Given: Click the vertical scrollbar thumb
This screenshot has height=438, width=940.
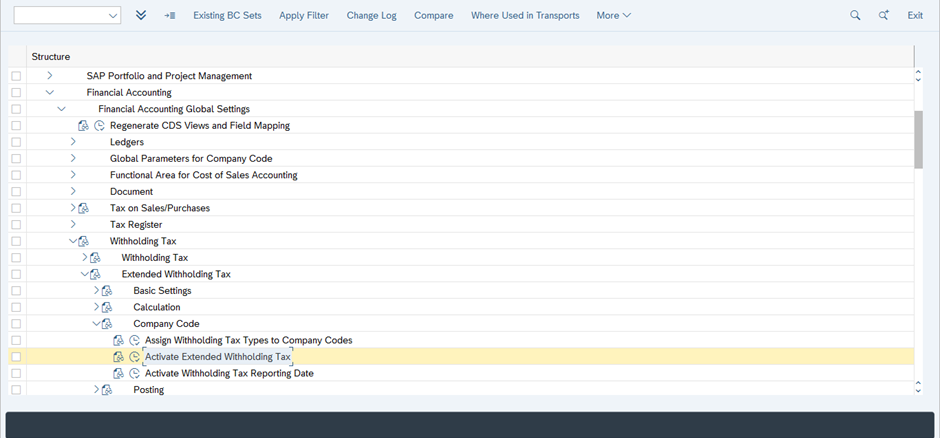Looking at the screenshot, I should (x=918, y=140).
